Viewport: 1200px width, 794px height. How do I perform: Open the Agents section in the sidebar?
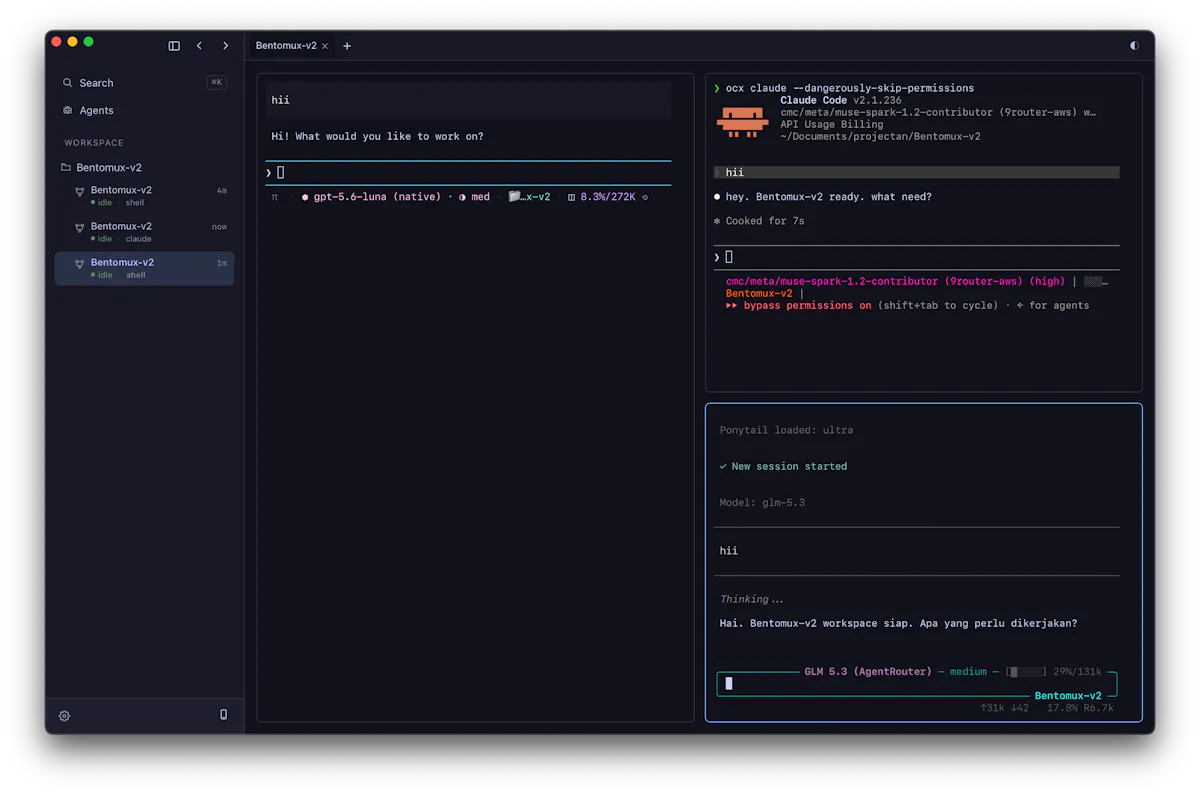coord(145,110)
